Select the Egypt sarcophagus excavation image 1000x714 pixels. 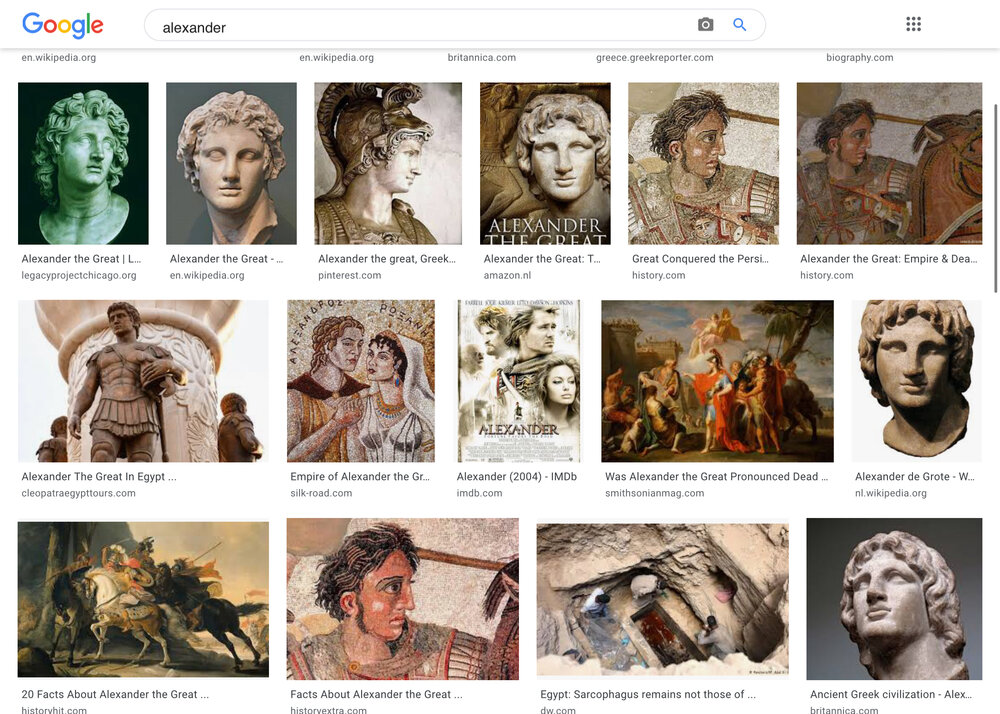pos(663,599)
